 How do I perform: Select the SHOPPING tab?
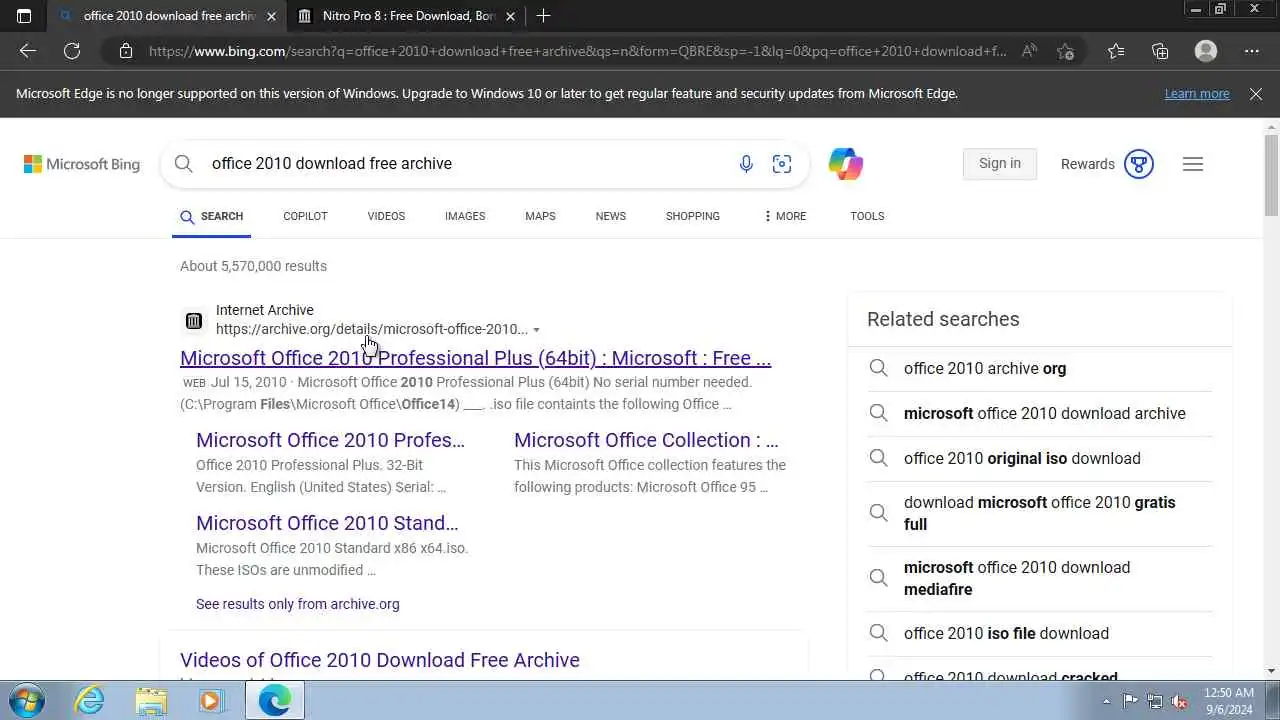point(693,216)
